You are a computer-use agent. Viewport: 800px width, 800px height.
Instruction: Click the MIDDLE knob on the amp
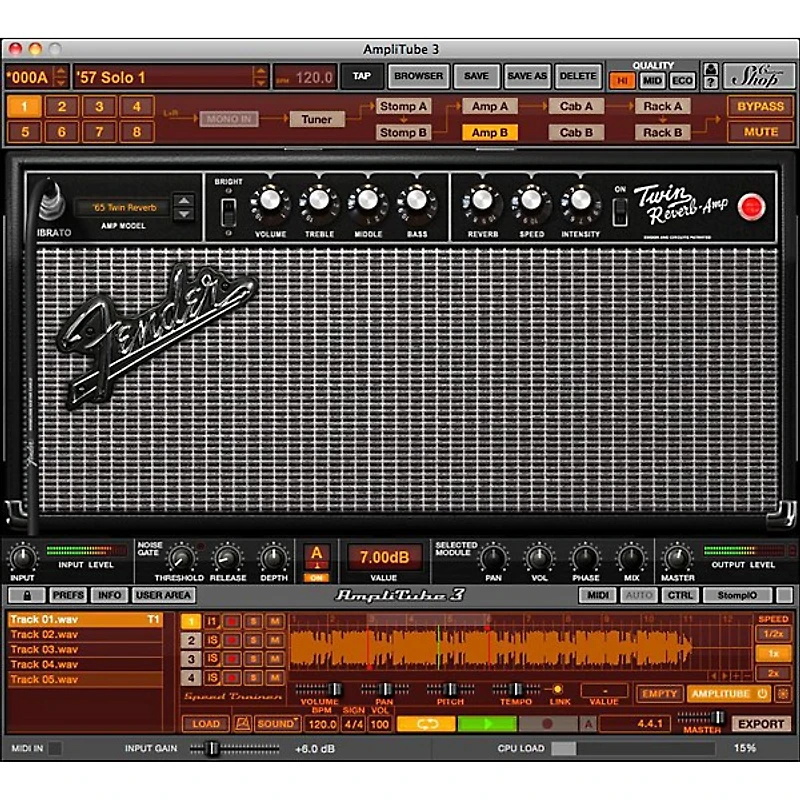coord(368,201)
